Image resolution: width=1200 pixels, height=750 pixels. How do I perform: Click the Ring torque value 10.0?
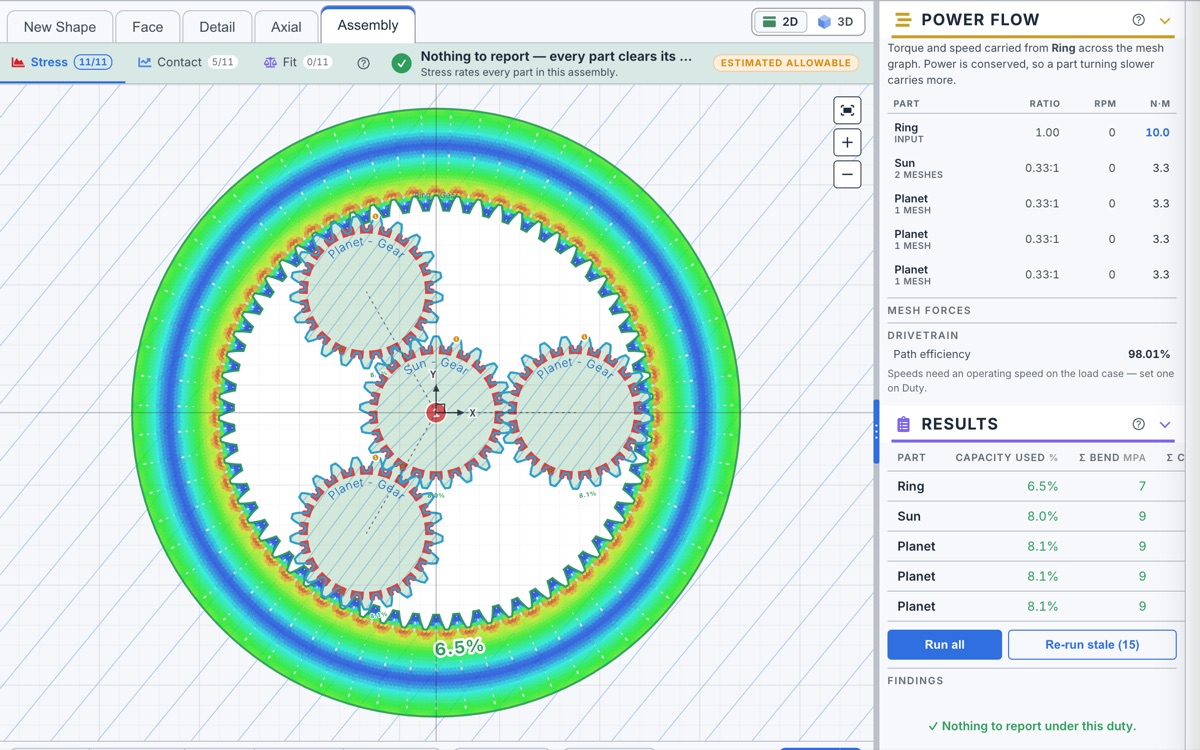click(x=1157, y=133)
